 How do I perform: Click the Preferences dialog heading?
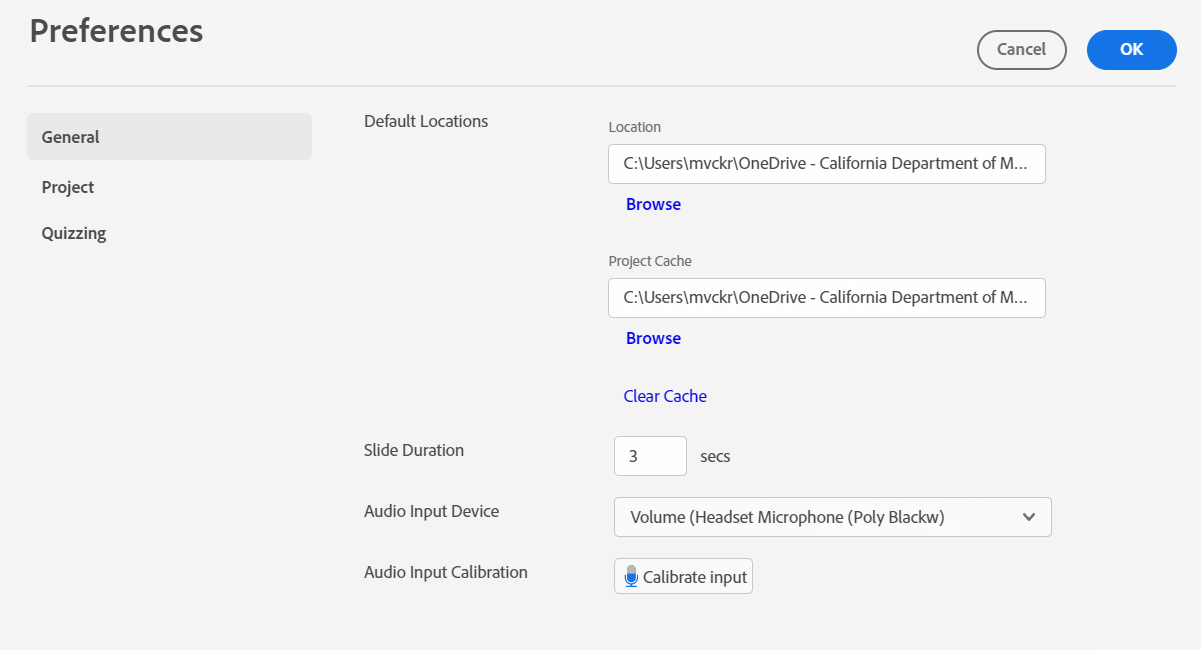tap(116, 31)
